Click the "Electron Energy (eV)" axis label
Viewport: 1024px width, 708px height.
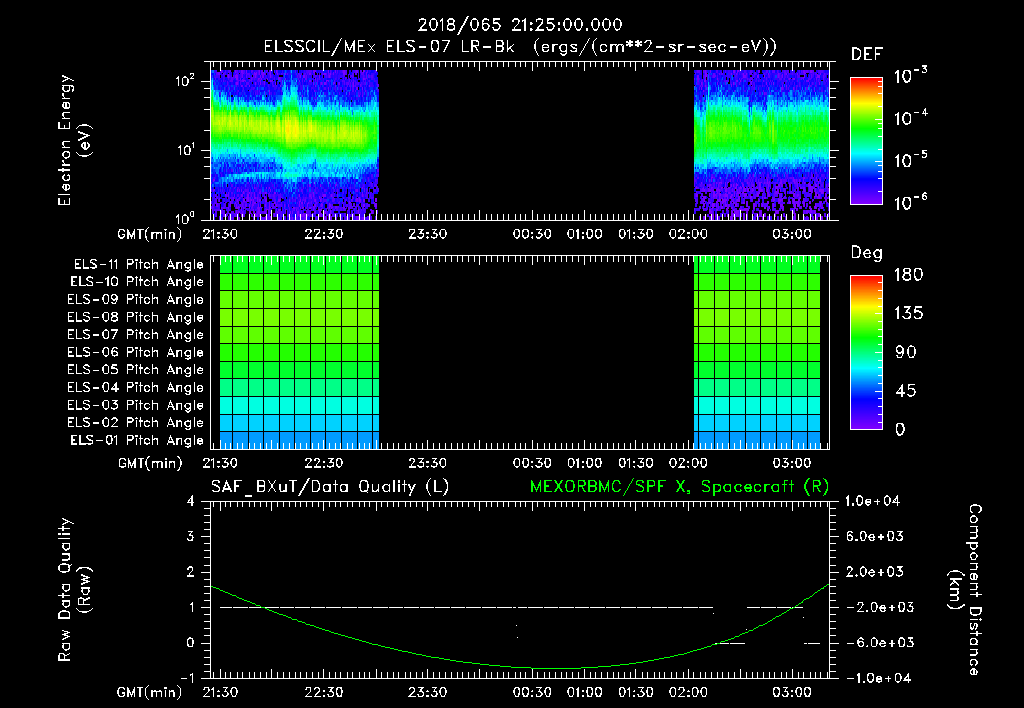point(74,140)
